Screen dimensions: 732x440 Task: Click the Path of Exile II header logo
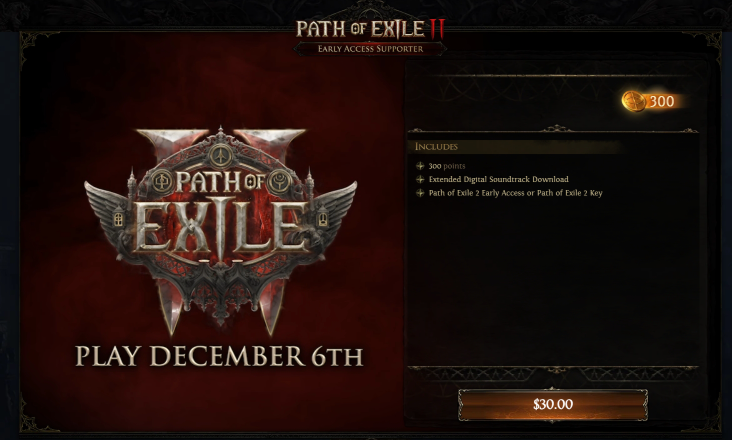point(370,29)
